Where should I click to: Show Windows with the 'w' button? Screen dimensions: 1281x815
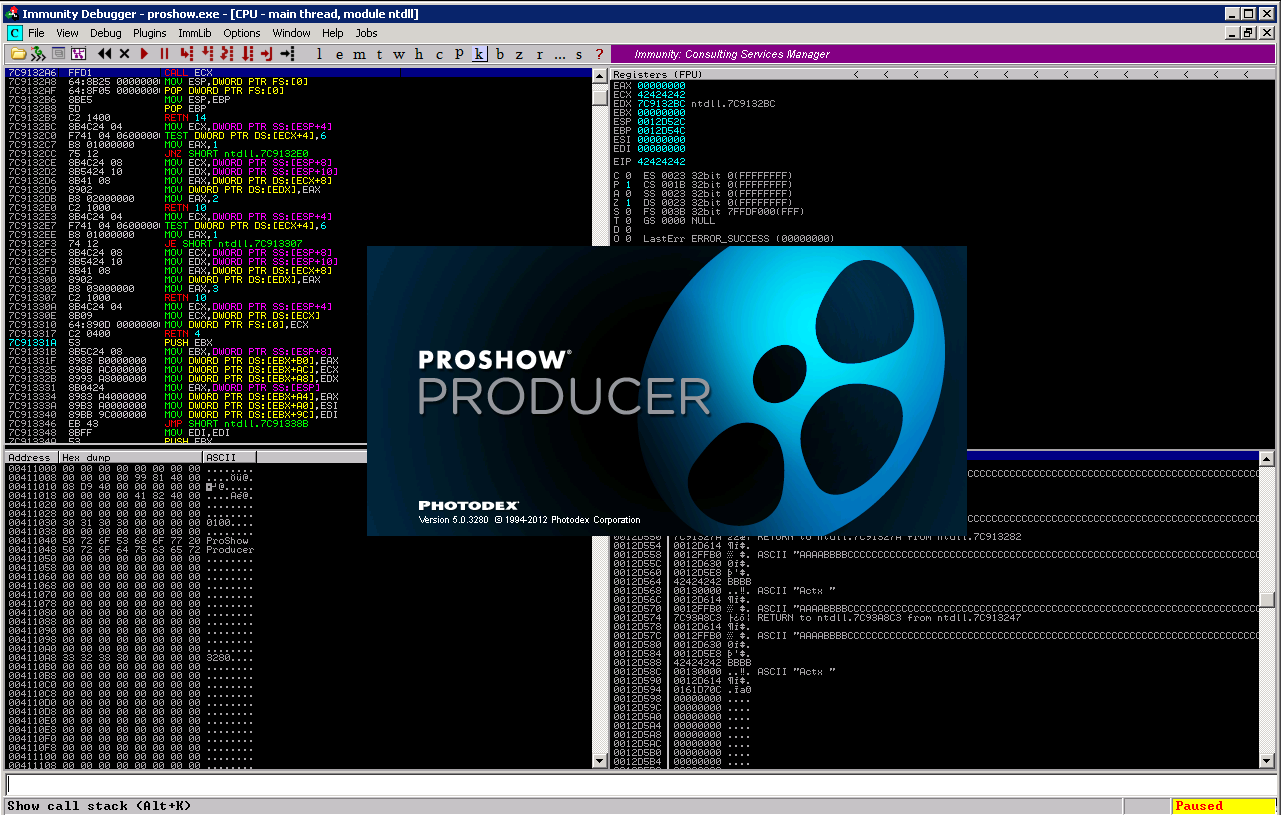coord(399,54)
